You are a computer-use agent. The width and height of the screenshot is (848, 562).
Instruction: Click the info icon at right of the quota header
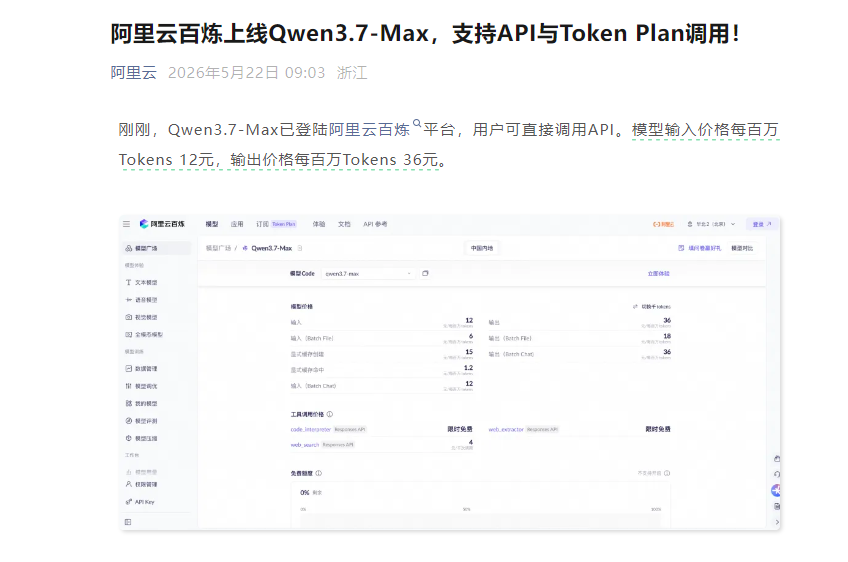coord(667,473)
